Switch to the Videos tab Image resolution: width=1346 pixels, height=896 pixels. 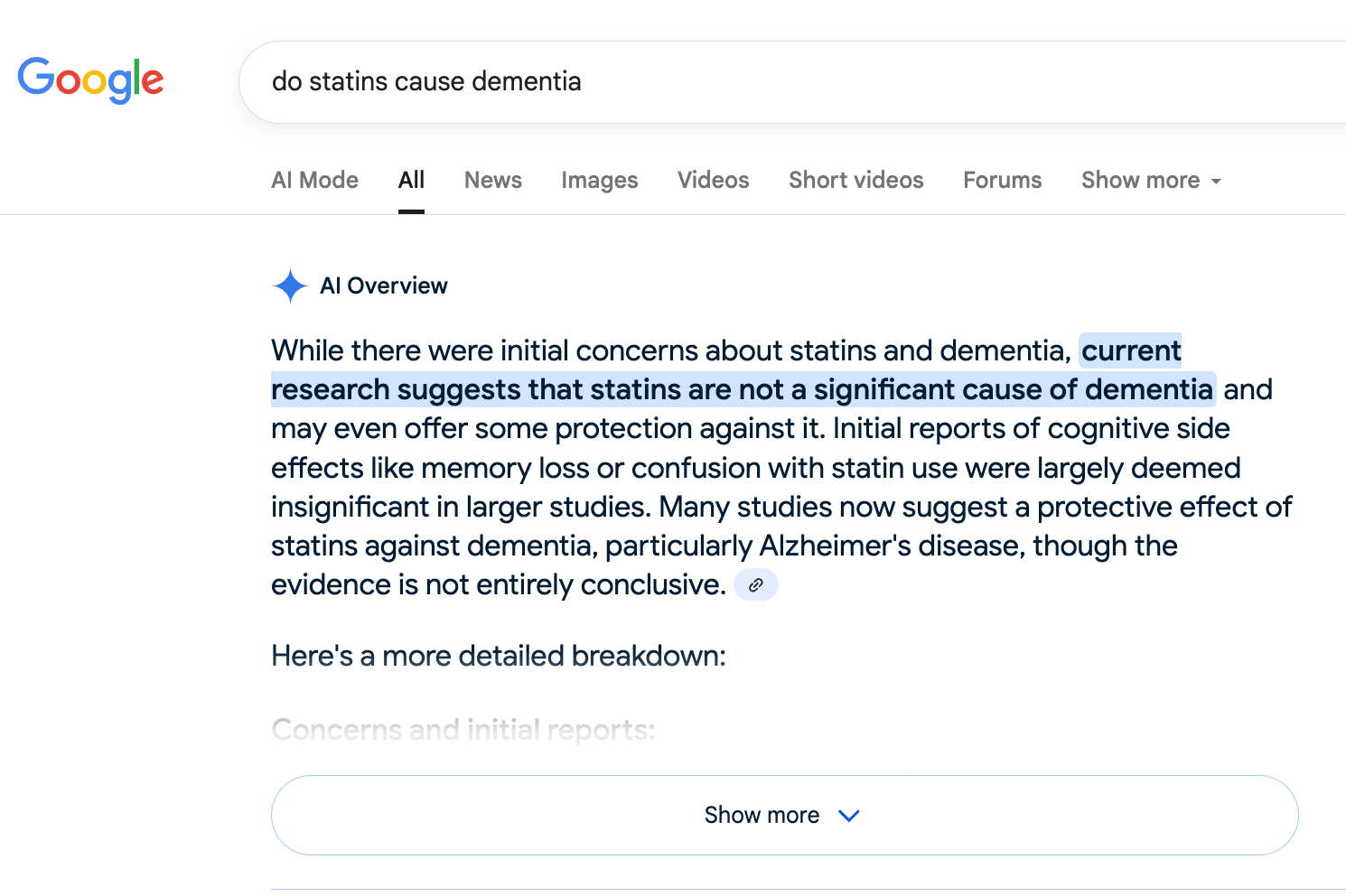click(x=713, y=181)
